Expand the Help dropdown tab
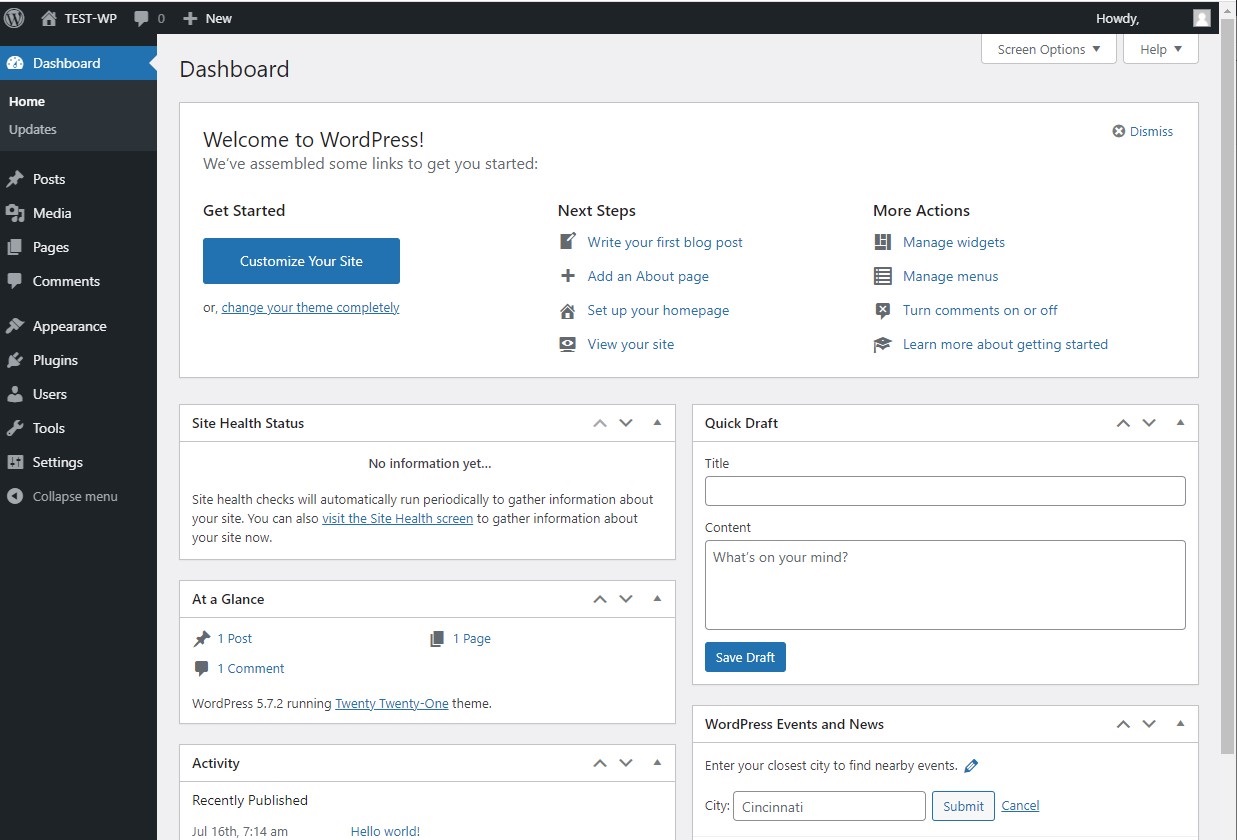 coord(1160,49)
